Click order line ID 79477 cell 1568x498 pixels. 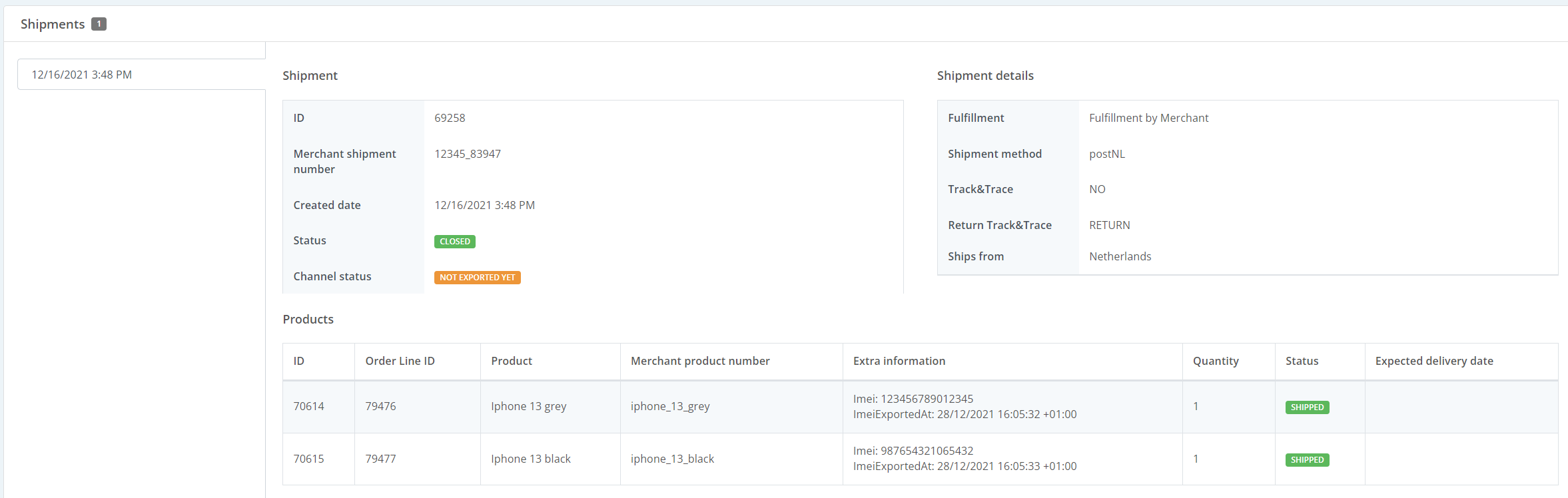pos(380,459)
